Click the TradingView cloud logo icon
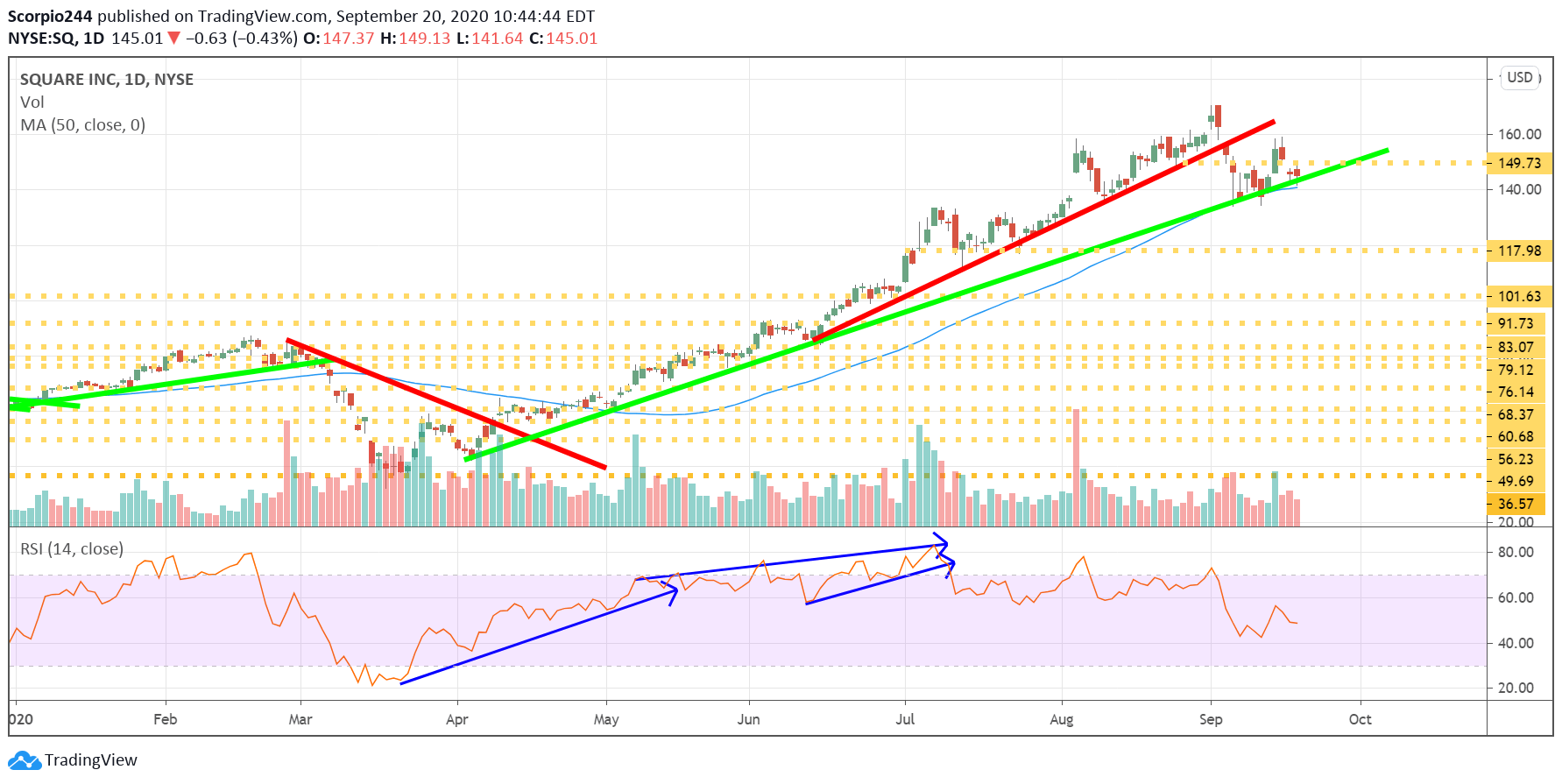 point(25,760)
